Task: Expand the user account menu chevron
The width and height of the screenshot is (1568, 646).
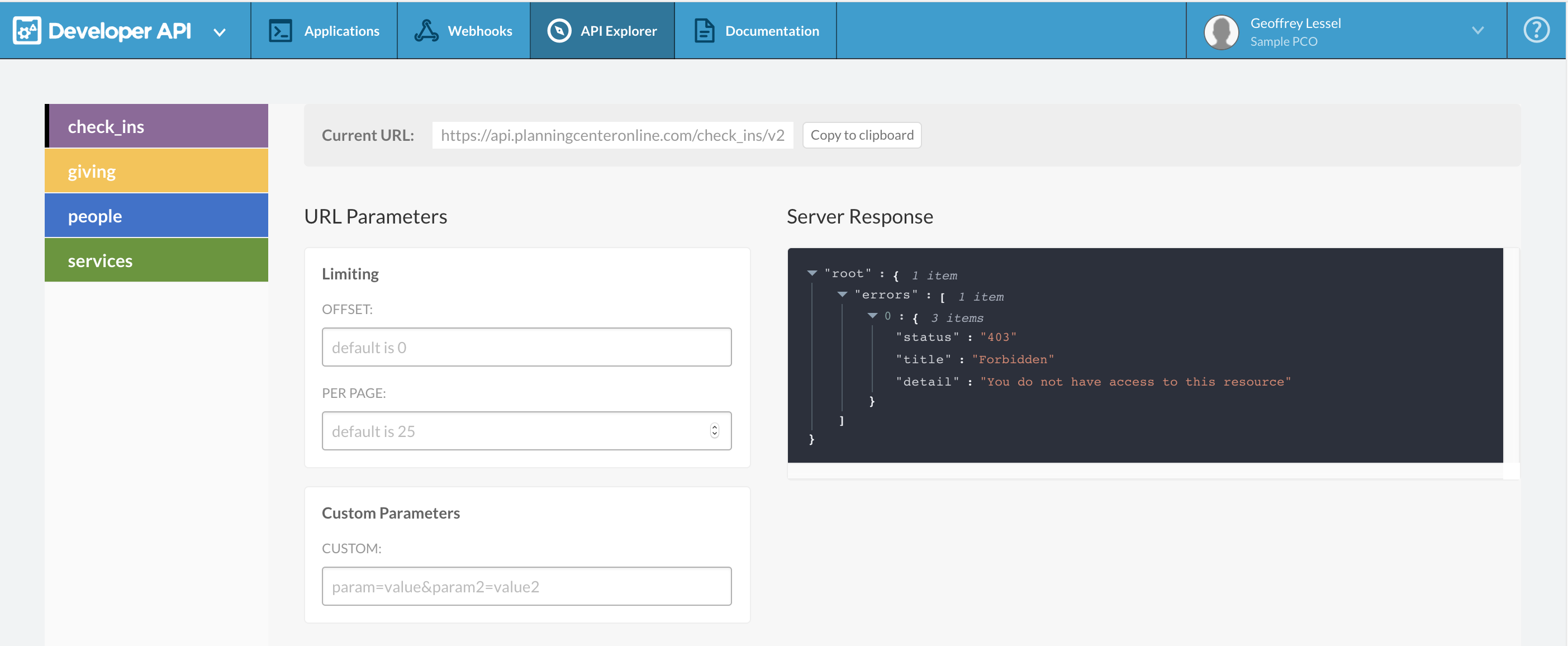Action: pos(1477,30)
